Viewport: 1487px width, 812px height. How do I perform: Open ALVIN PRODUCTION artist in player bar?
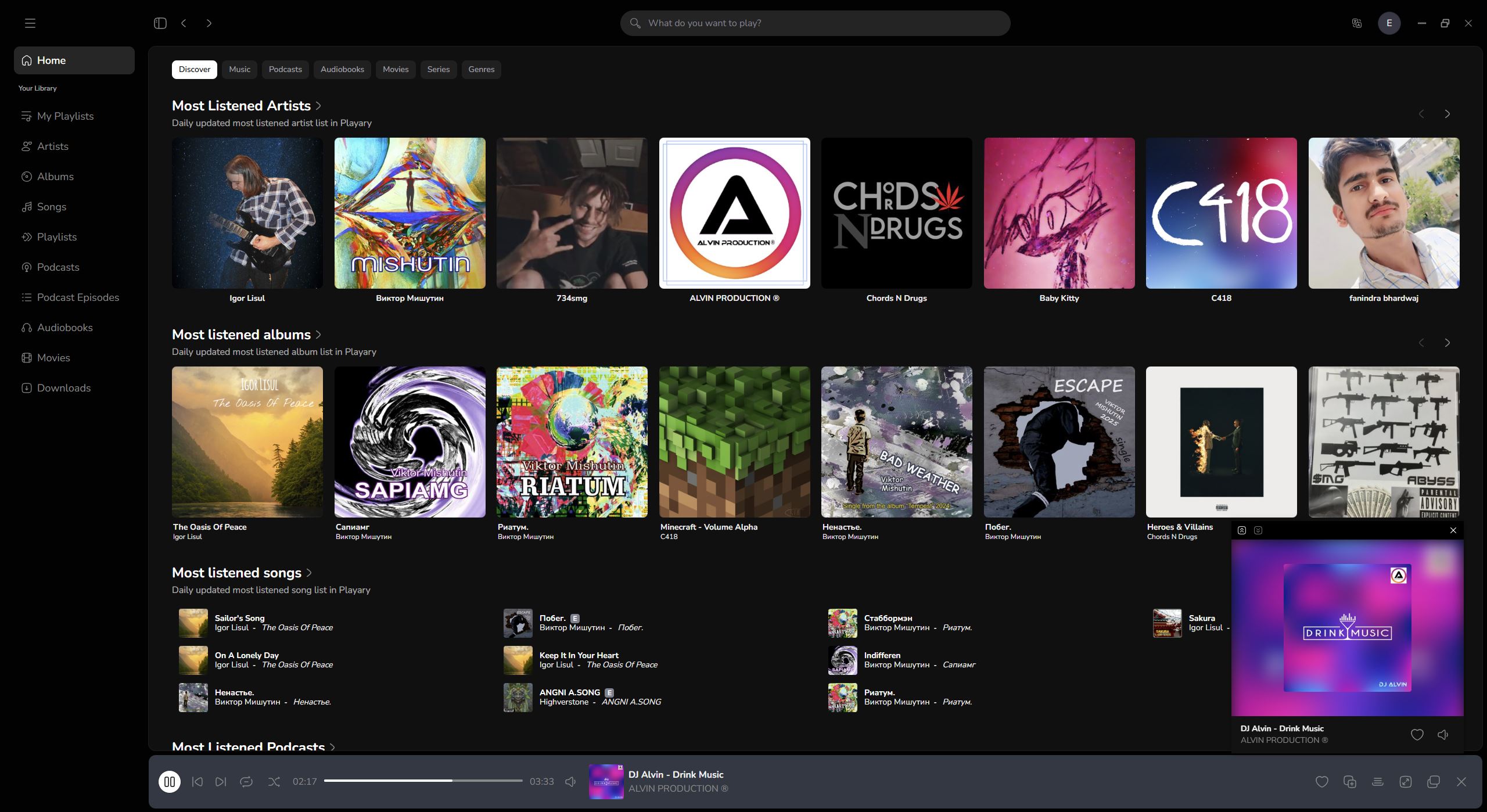pos(678,788)
